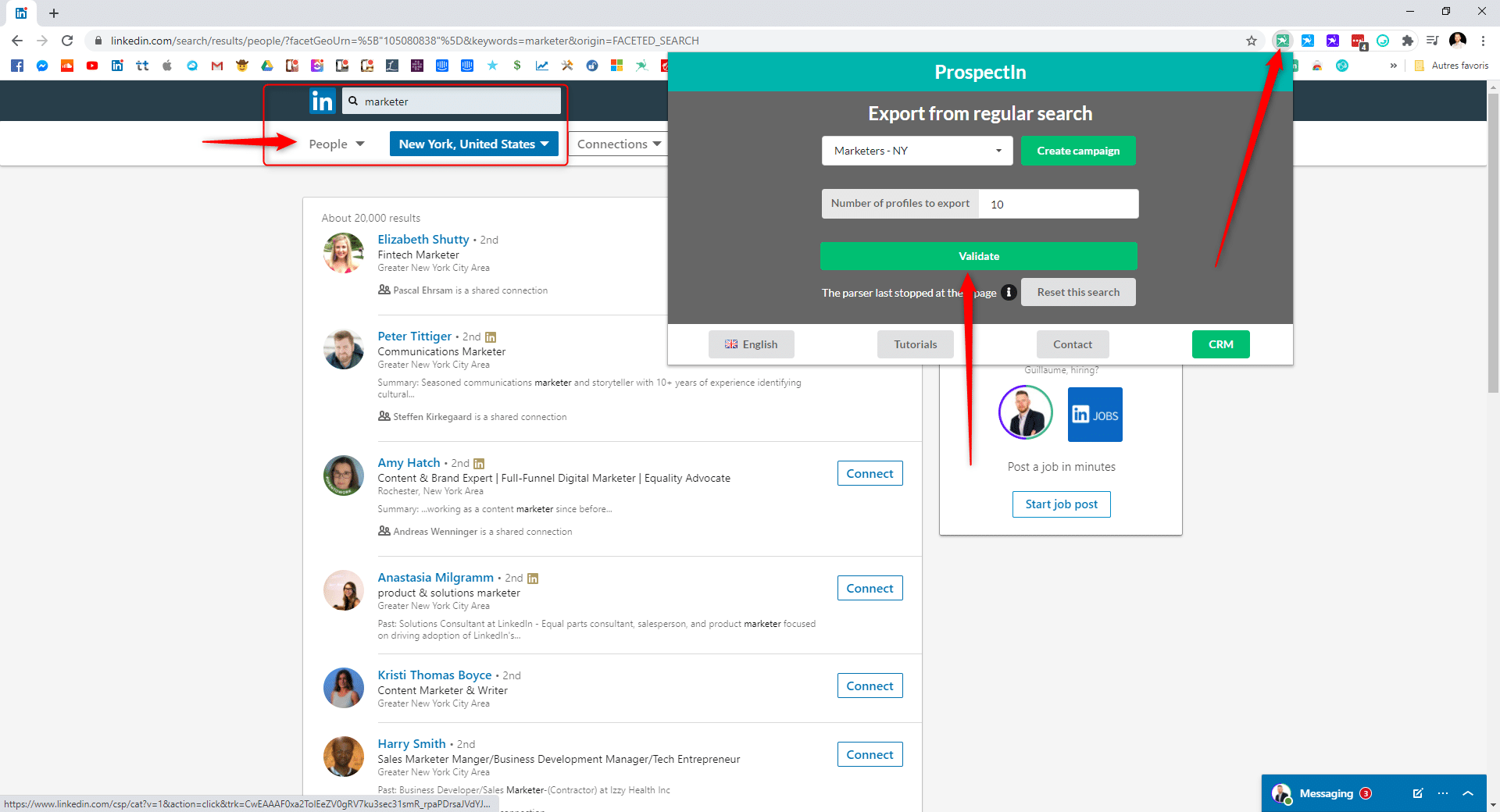Open Anastasia Milgramm's profile link
The width and height of the screenshot is (1500, 812).
tap(436, 578)
